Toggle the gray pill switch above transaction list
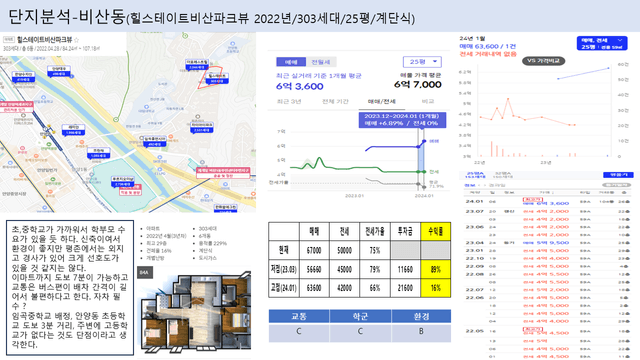The image size is (640, 360). [616, 185]
